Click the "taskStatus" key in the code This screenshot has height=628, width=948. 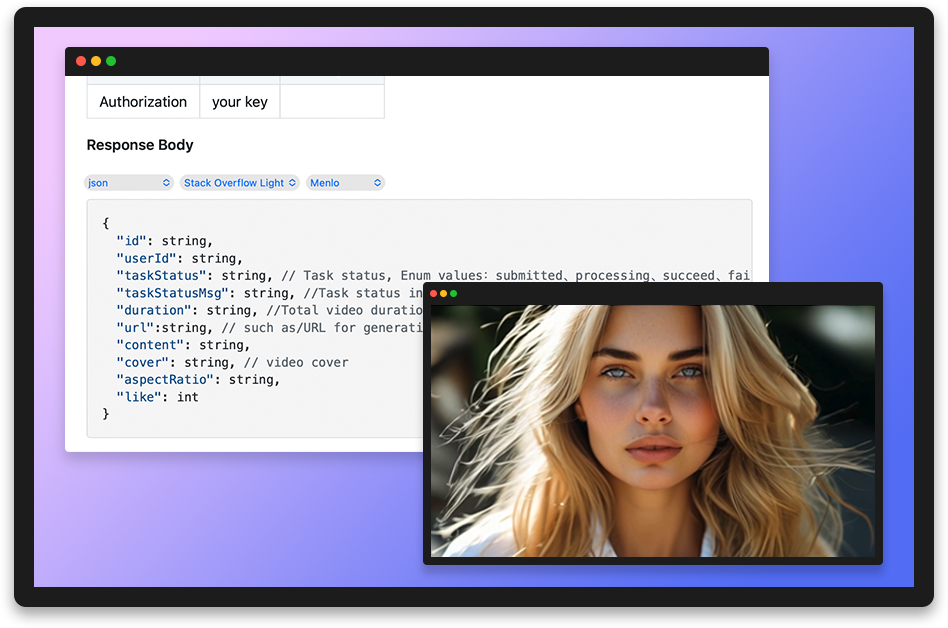[x=161, y=276]
